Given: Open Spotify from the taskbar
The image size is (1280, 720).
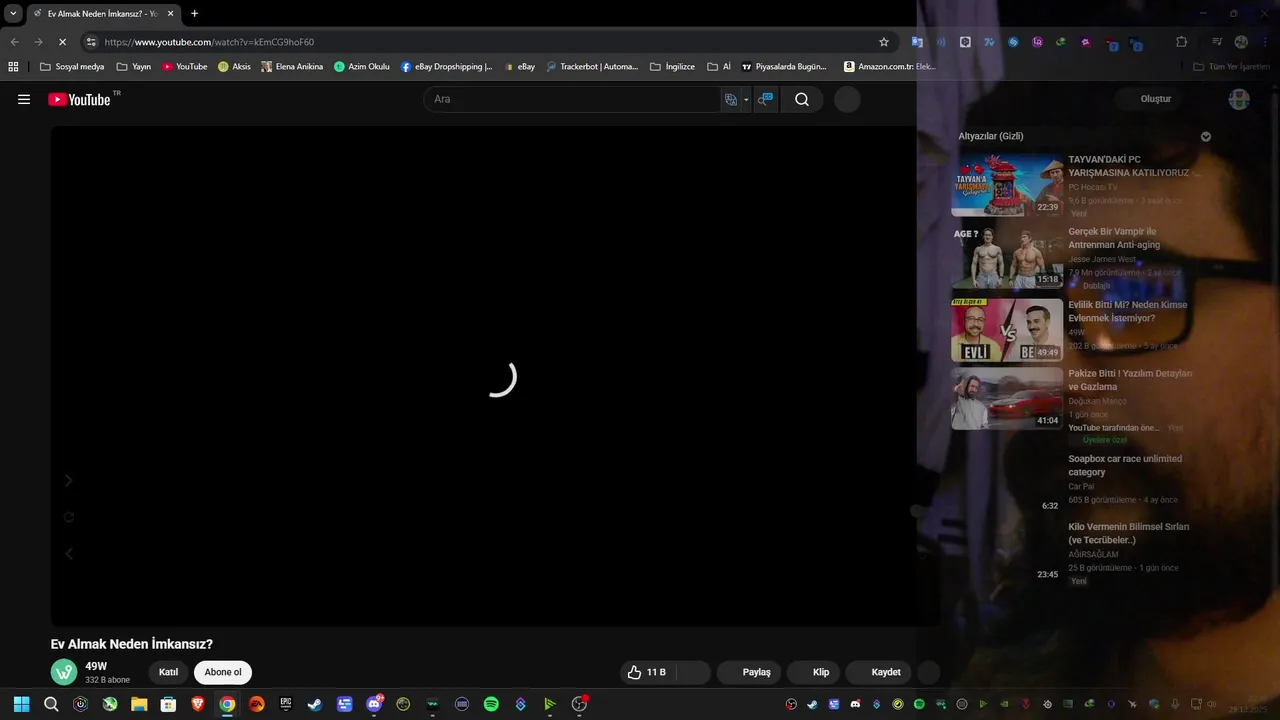Looking at the screenshot, I should 491,704.
